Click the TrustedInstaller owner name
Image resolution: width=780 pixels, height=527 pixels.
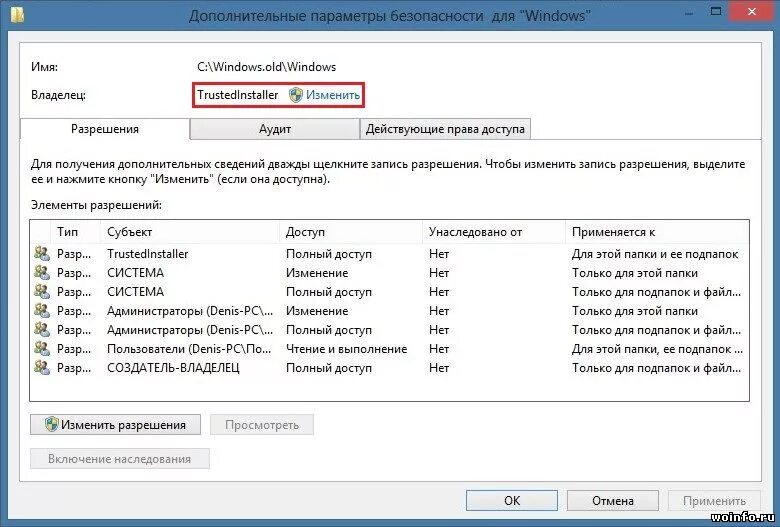pos(237,95)
